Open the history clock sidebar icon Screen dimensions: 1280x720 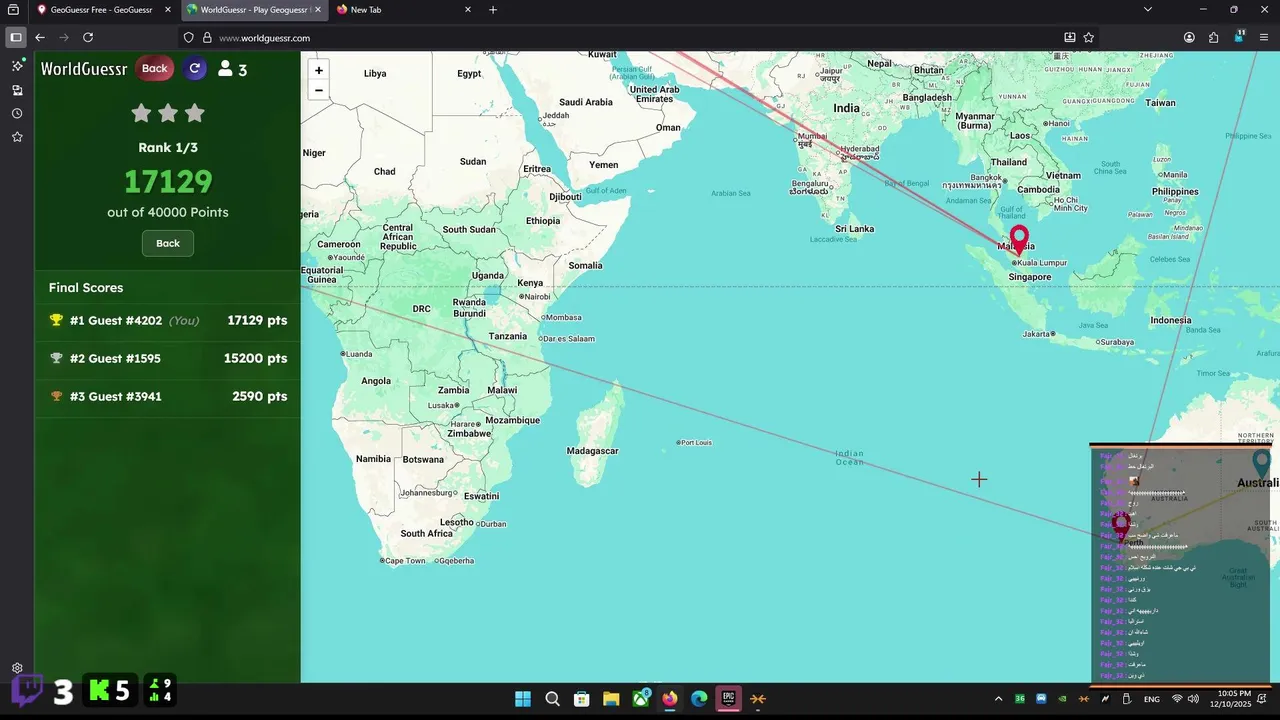click(17, 113)
